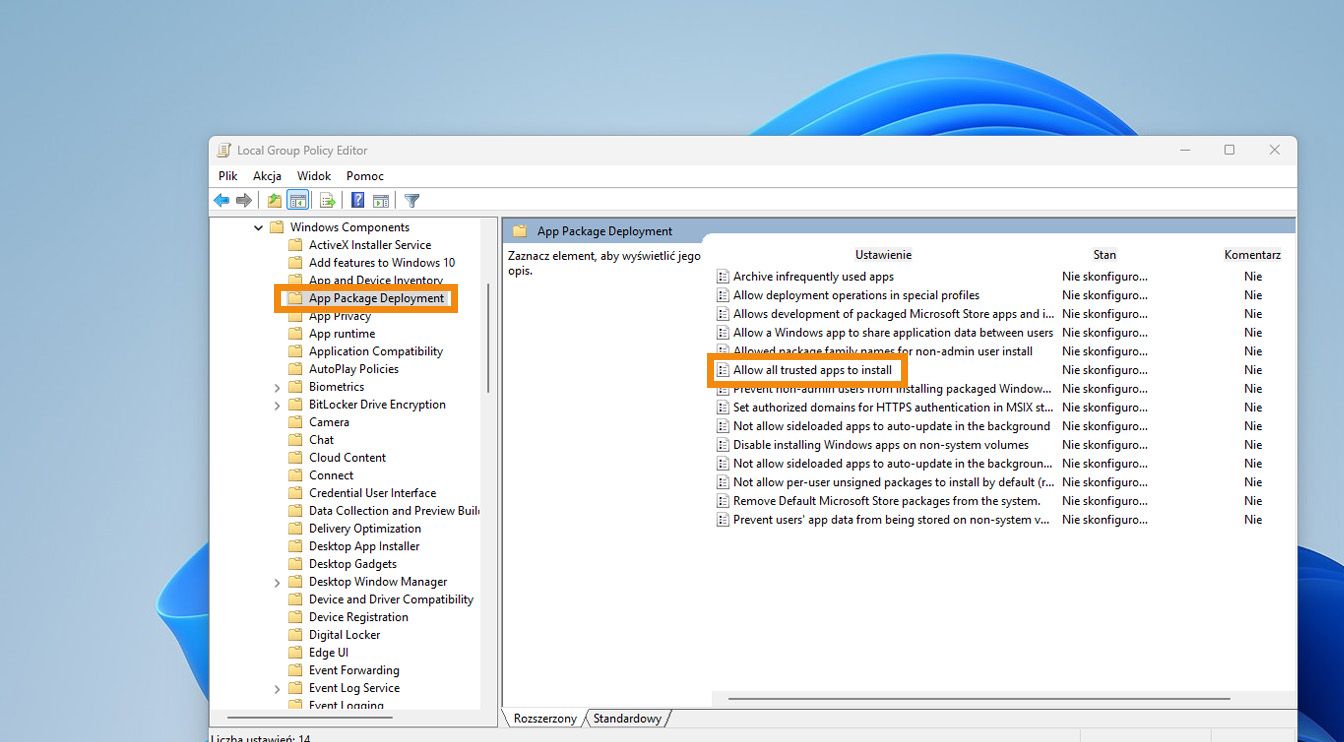Open the Akcja menu

[x=267, y=176]
